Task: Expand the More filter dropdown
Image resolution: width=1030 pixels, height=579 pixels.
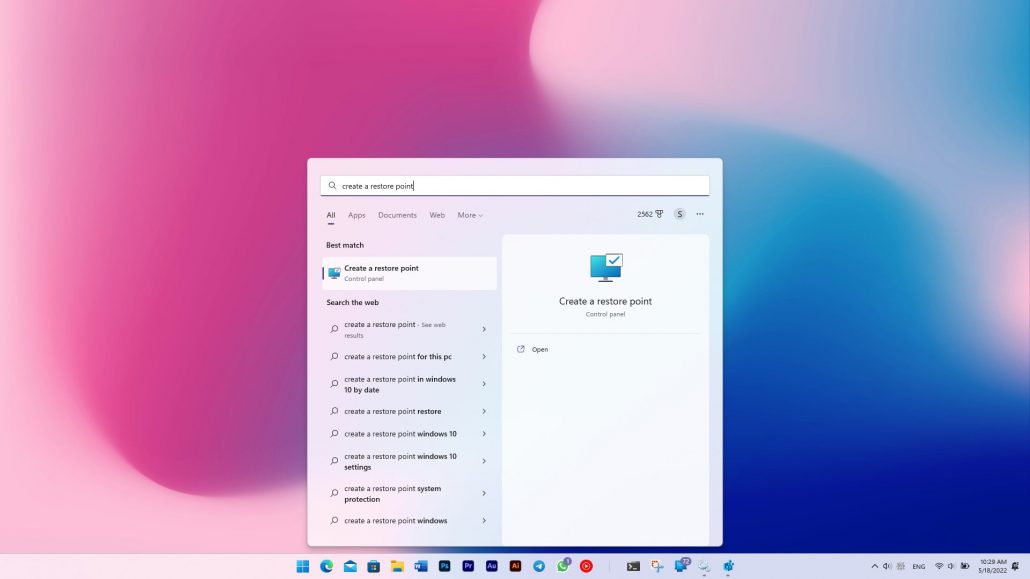Action: click(x=470, y=215)
